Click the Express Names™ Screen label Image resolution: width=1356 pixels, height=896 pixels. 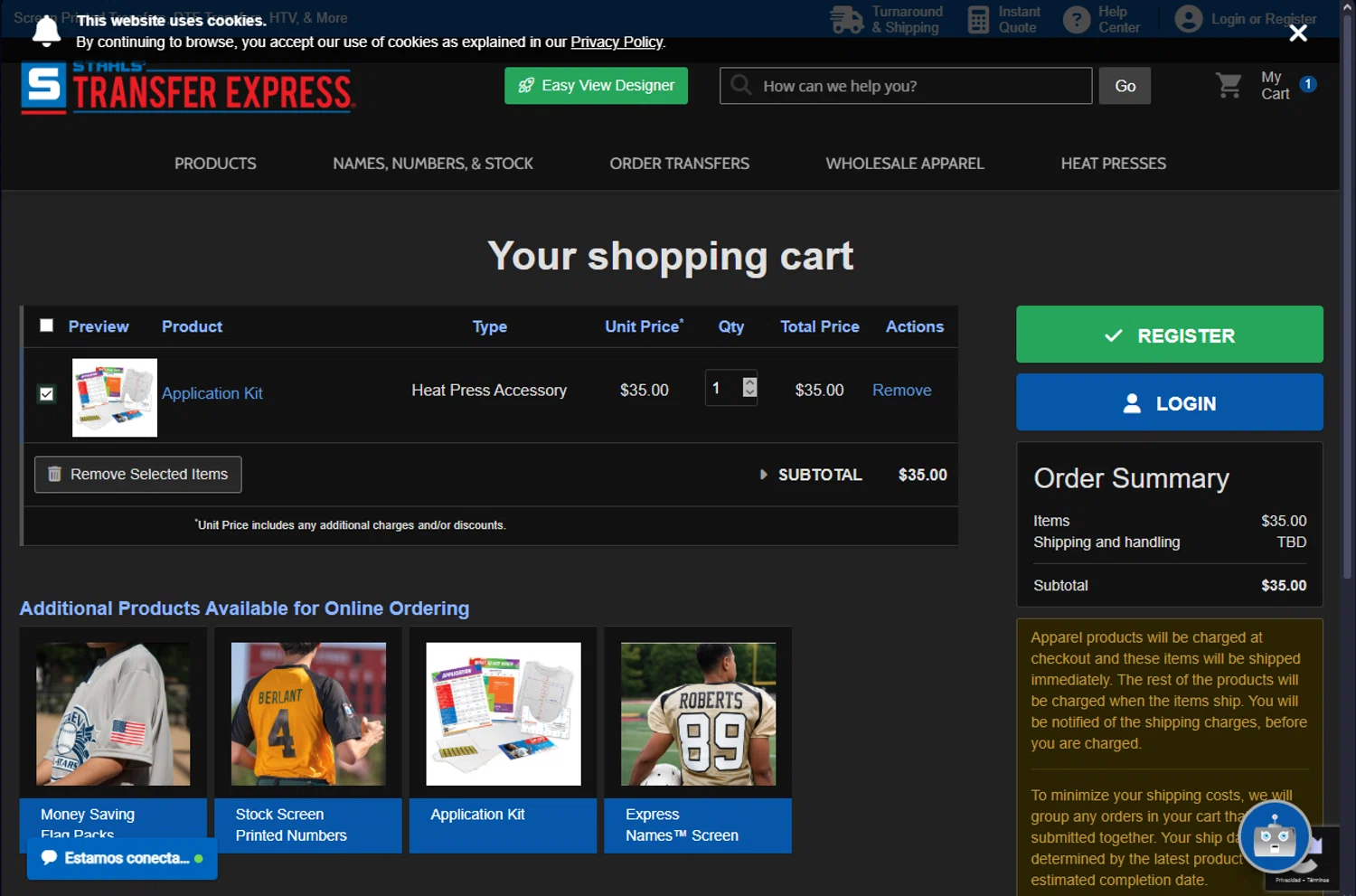pyautogui.click(x=682, y=825)
